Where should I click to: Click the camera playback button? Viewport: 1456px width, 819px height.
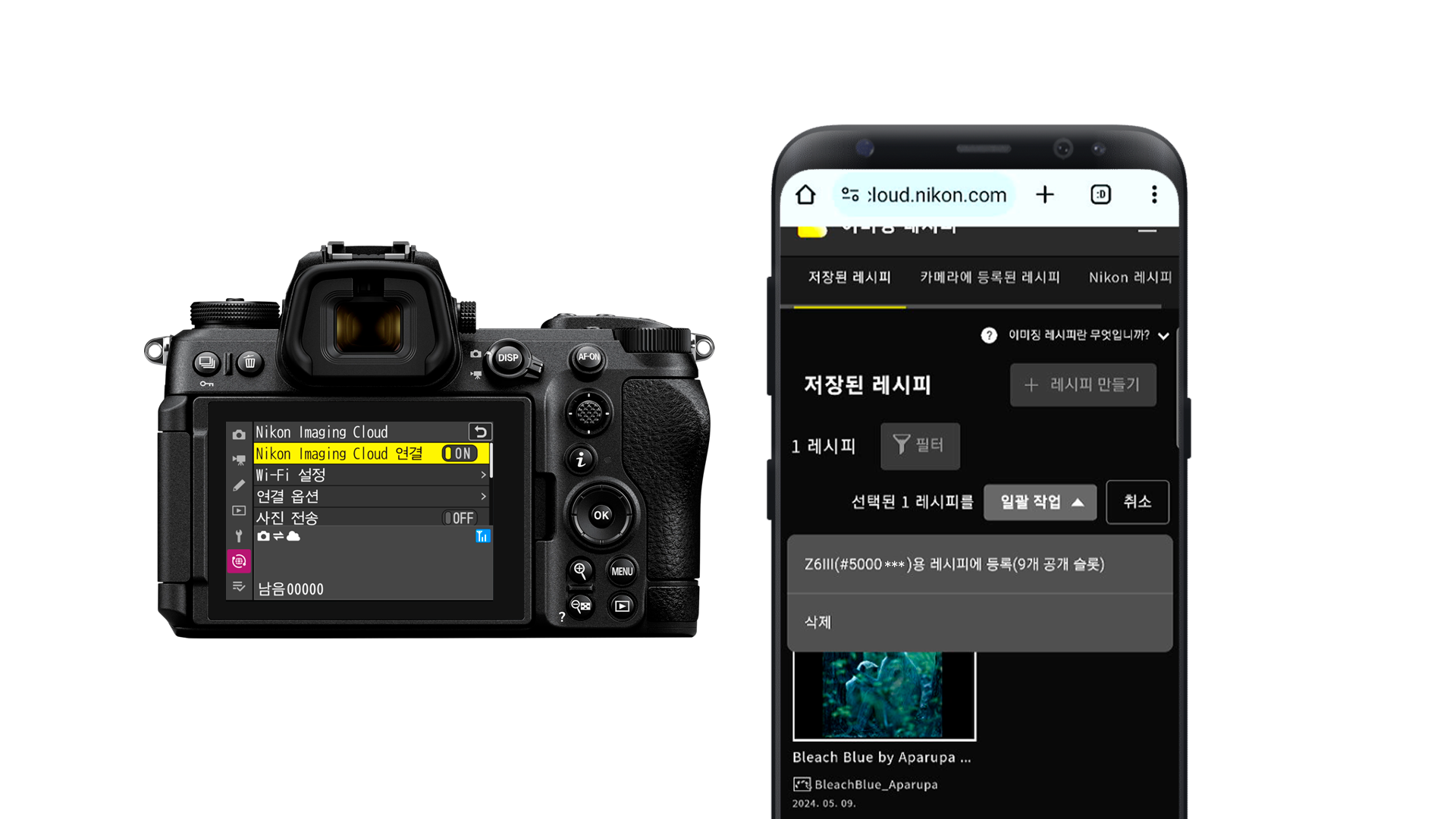[623, 606]
